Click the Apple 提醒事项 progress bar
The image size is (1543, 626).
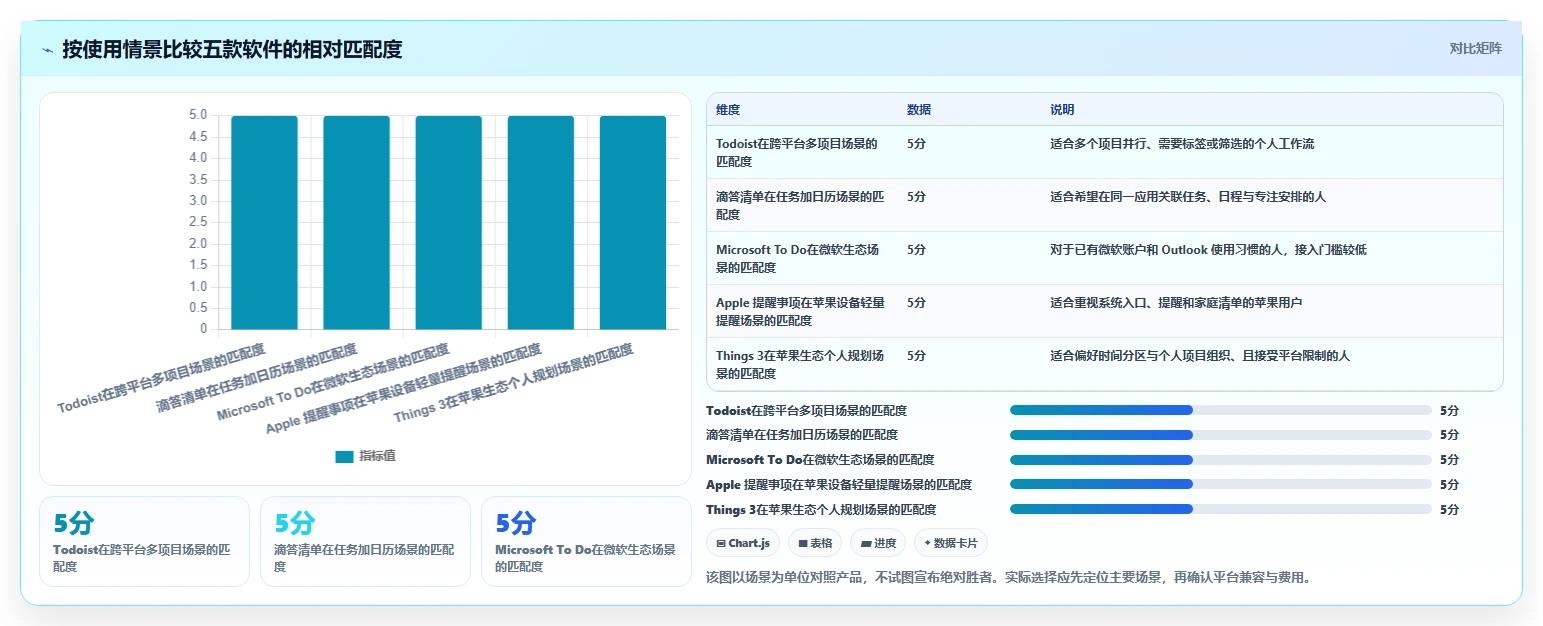click(x=1221, y=484)
